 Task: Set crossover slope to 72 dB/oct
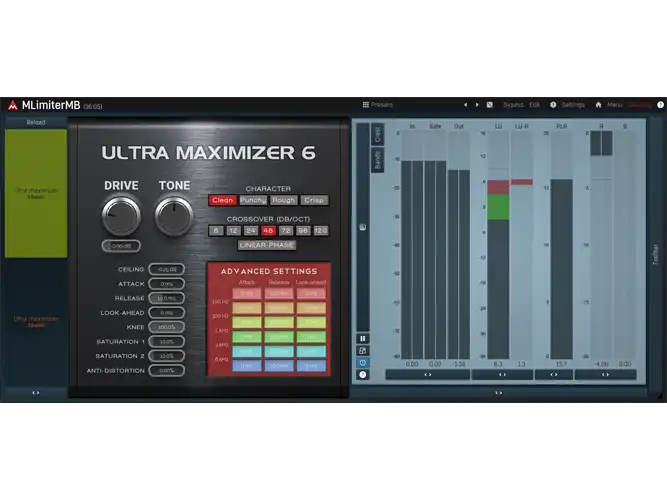[285, 231]
